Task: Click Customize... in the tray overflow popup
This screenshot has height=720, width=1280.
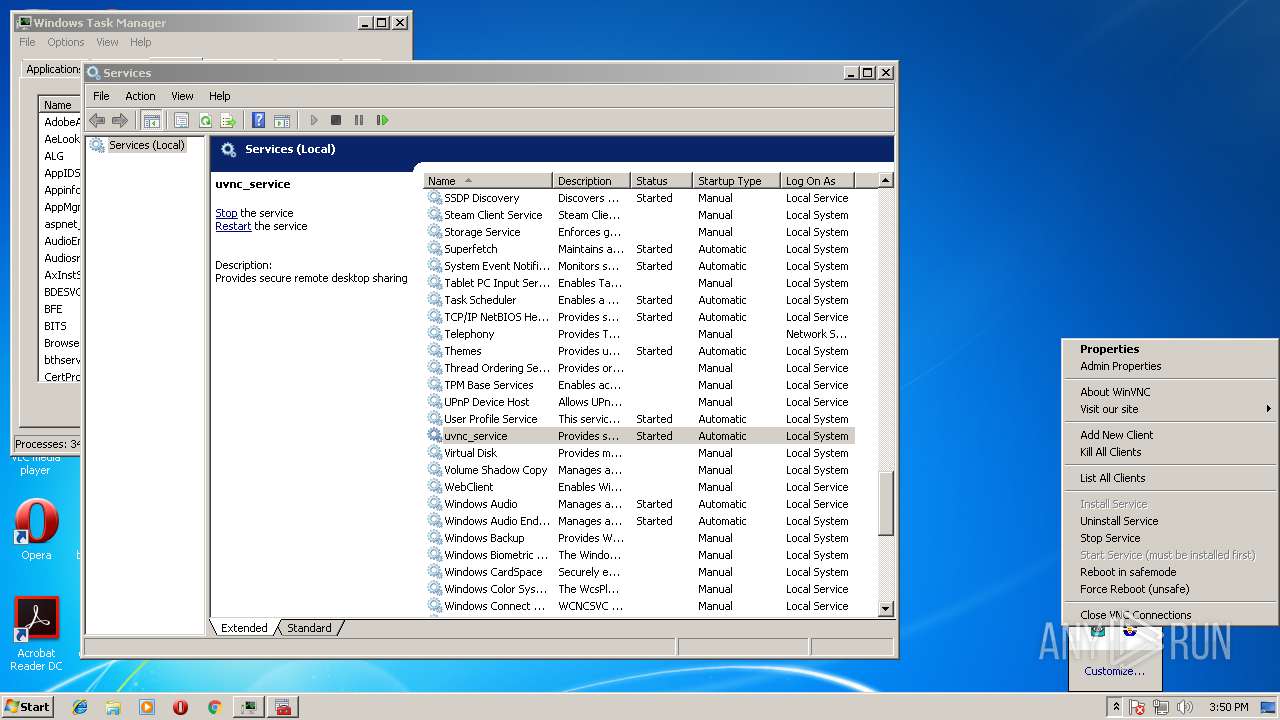Action: click(1115, 671)
